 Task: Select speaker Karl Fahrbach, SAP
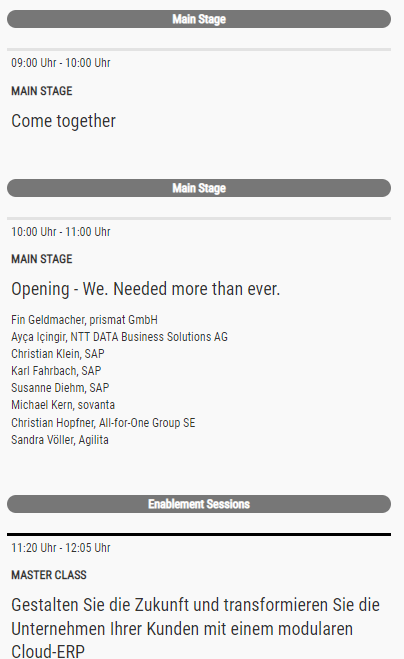click(x=56, y=371)
